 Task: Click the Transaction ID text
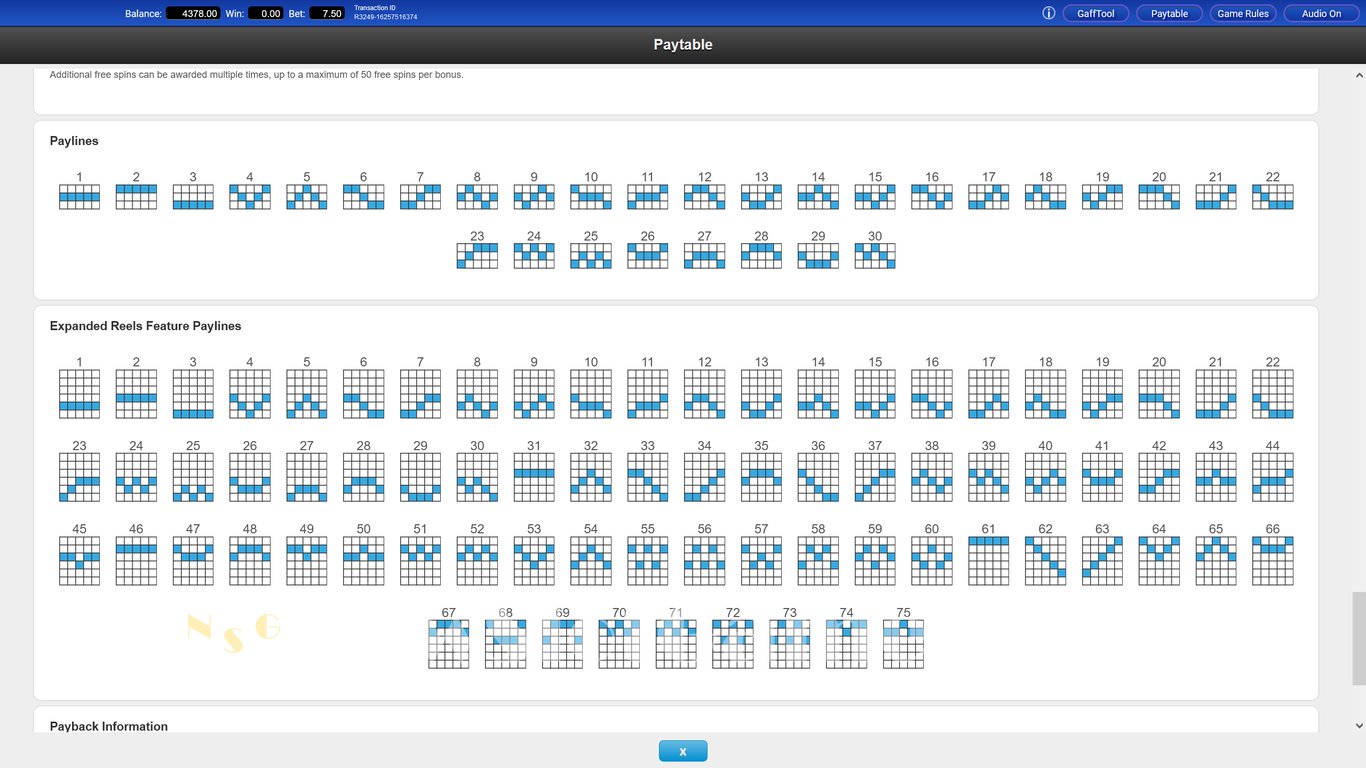click(385, 13)
